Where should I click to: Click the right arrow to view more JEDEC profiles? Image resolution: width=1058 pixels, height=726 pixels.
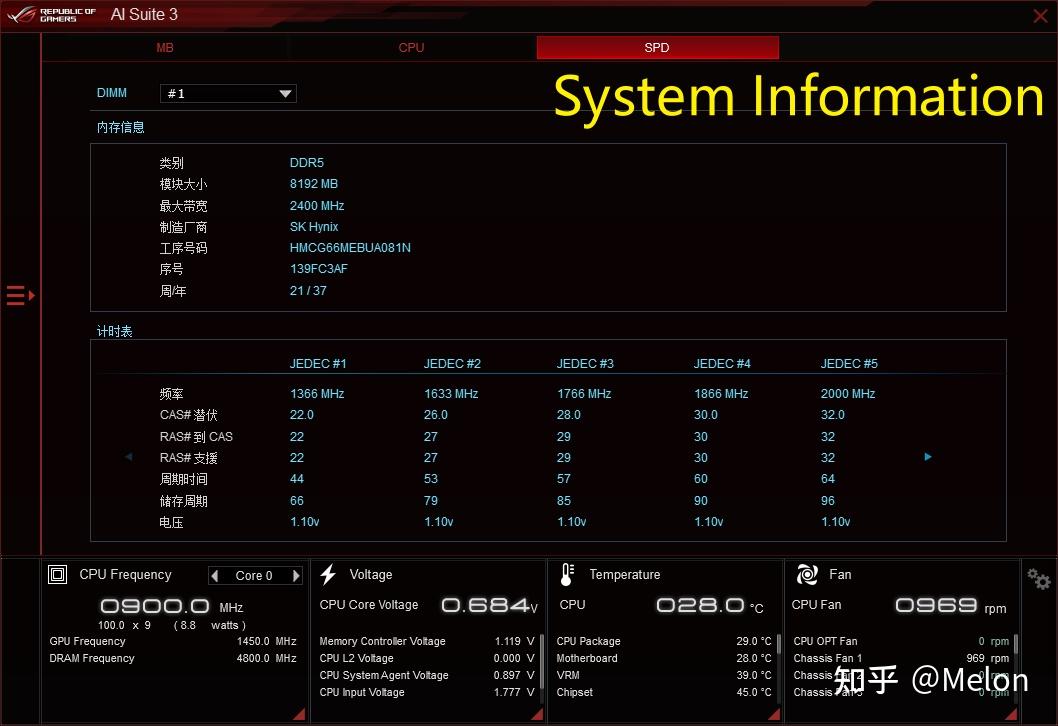point(928,457)
